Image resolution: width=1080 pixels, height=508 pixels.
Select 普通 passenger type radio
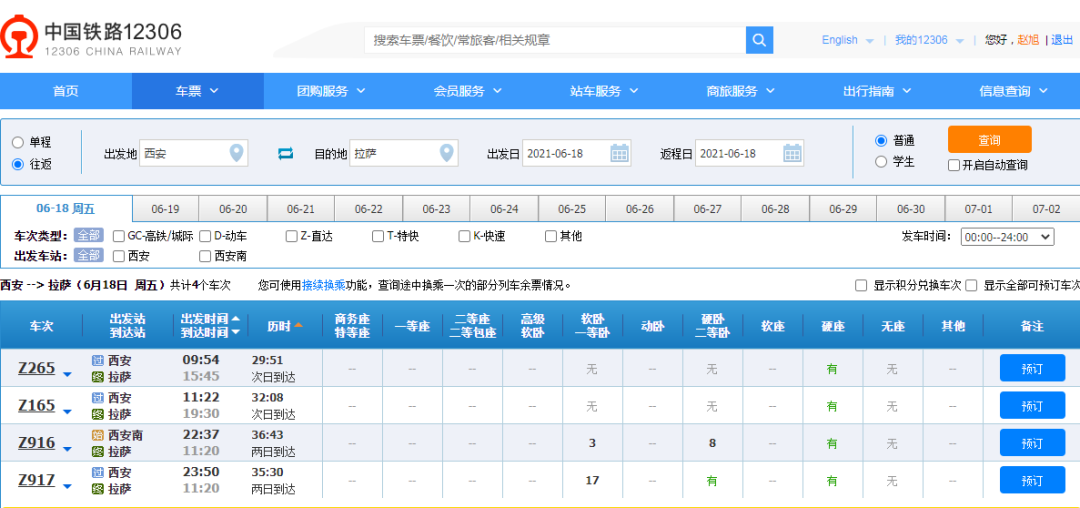tap(881, 140)
